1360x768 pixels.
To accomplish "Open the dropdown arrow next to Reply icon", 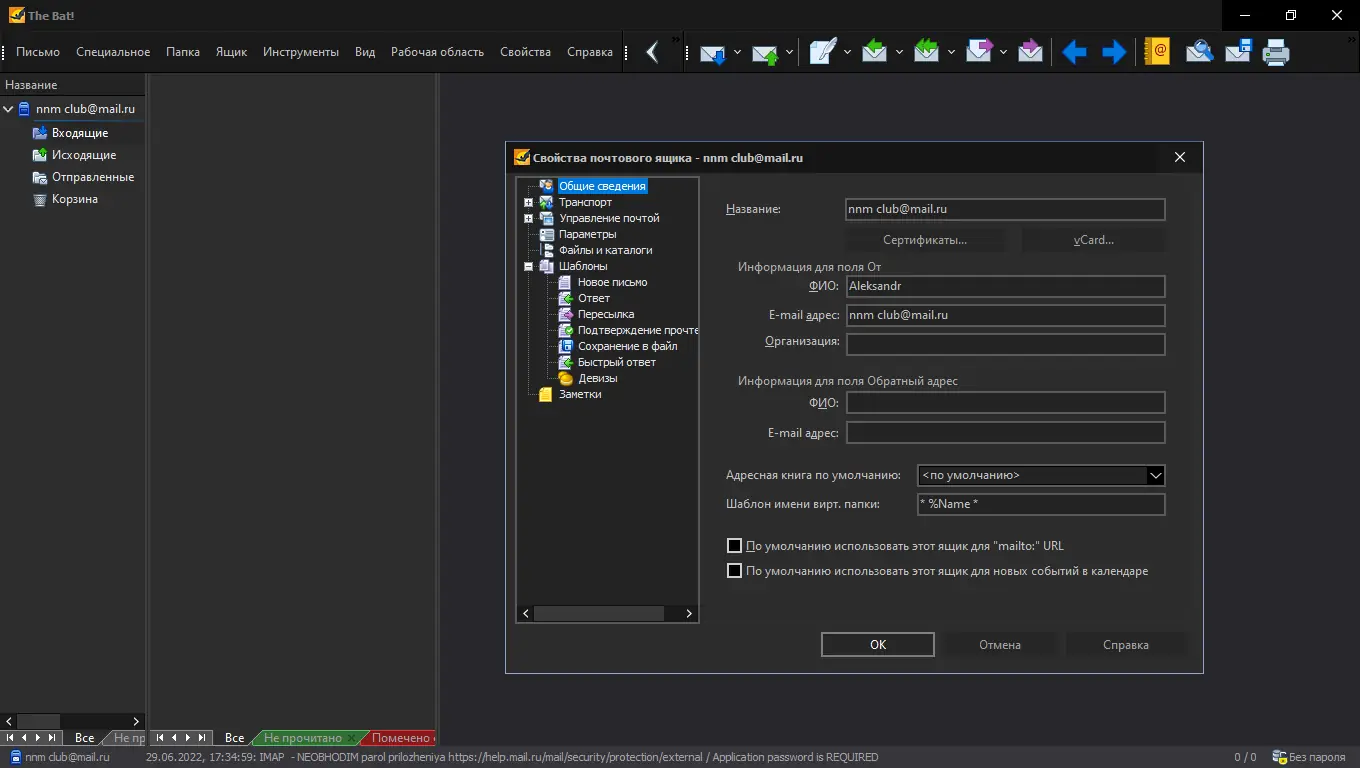I will click(898, 52).
